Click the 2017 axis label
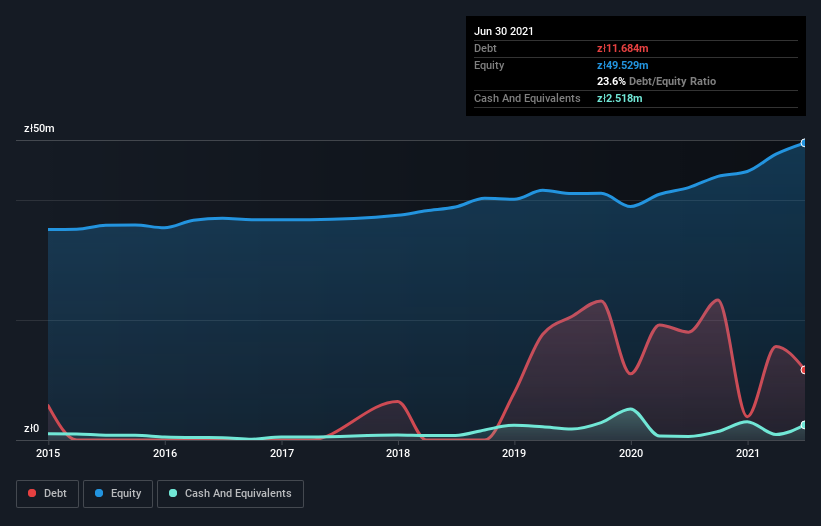The image size is (821, 526). tap(282, 453)
